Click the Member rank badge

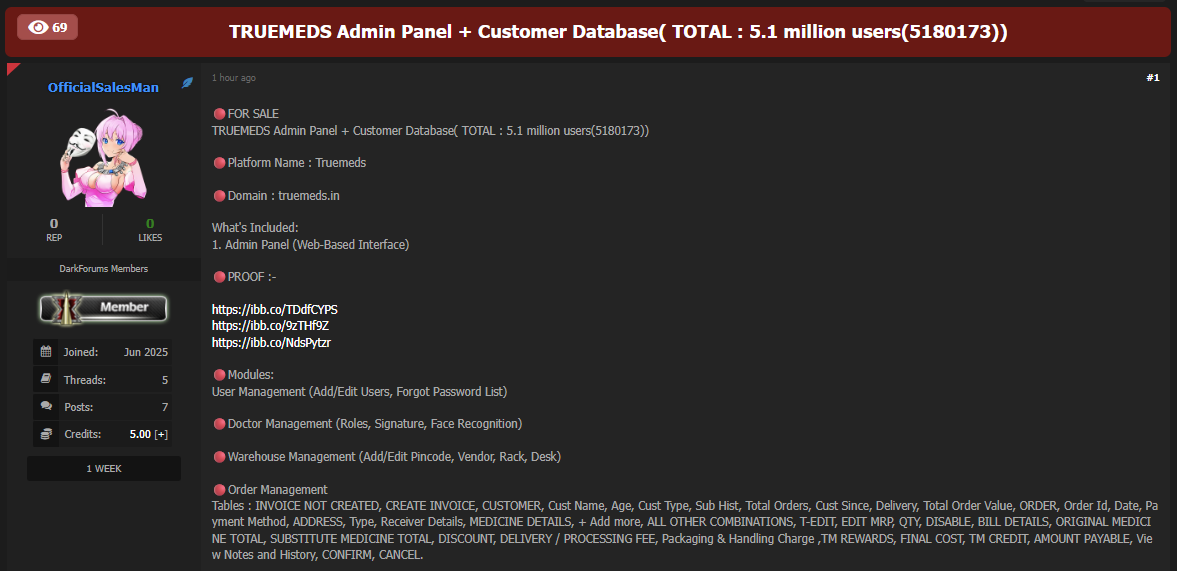click(x=103, y=308)
